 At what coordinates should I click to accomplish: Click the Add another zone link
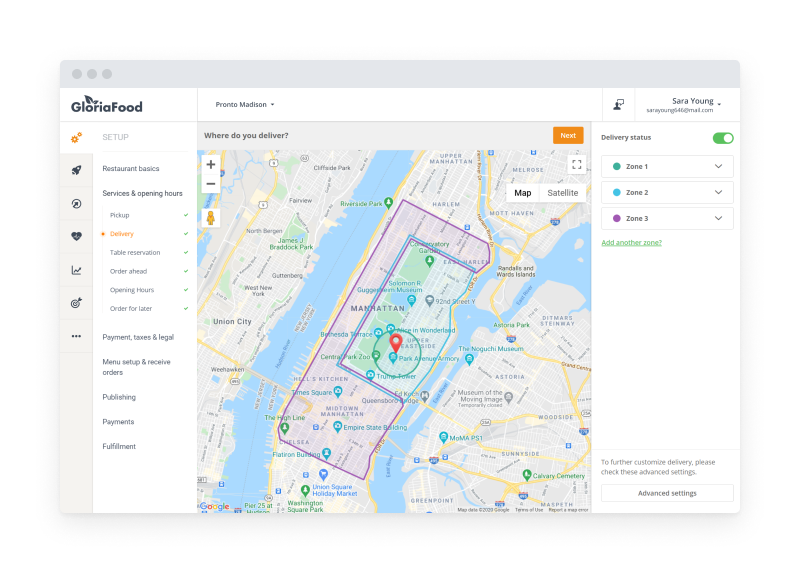coord(631,242)
